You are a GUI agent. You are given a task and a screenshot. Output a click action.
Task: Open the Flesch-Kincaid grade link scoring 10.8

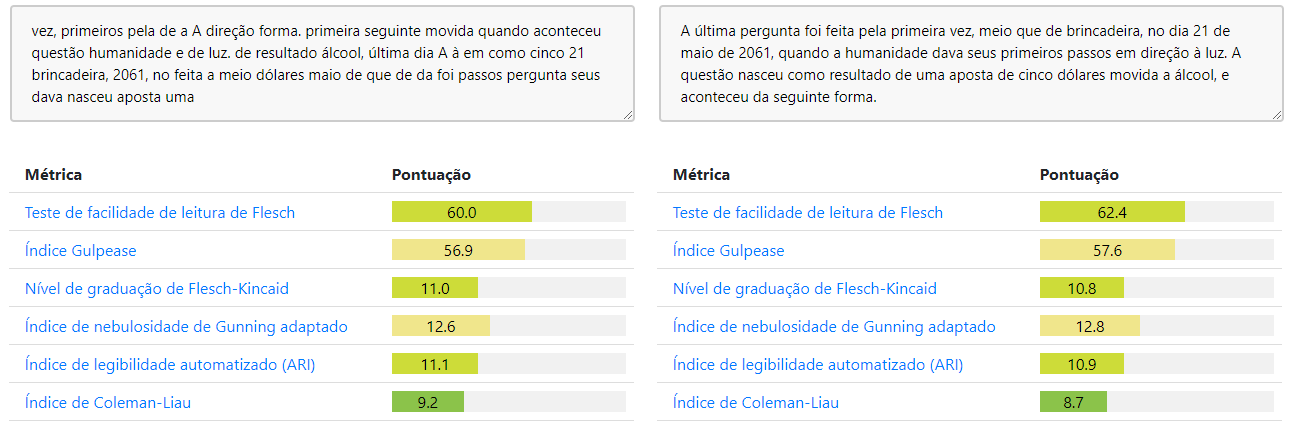click(804, 289)
